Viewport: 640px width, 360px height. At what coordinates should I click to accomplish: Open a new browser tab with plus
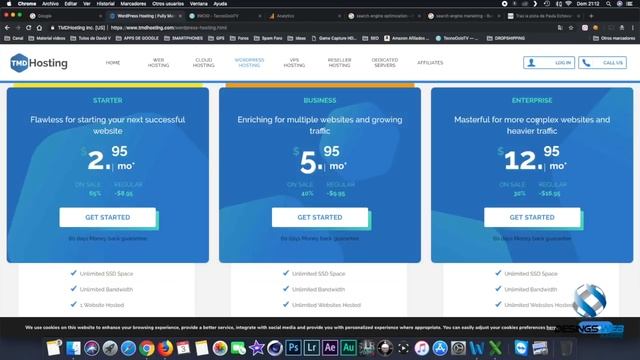point(591,16)
